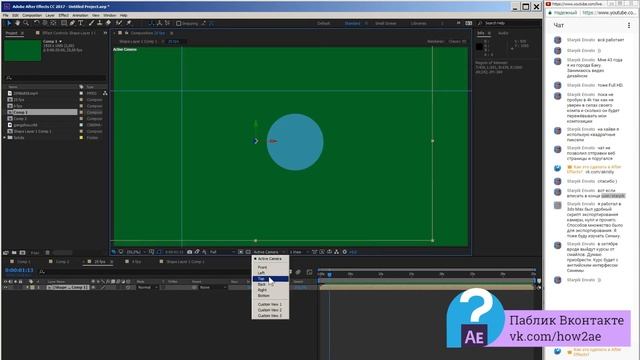Click the Search Help field
Image resolution: width=640 pixels, height=360 pixels.
point(510,23)
